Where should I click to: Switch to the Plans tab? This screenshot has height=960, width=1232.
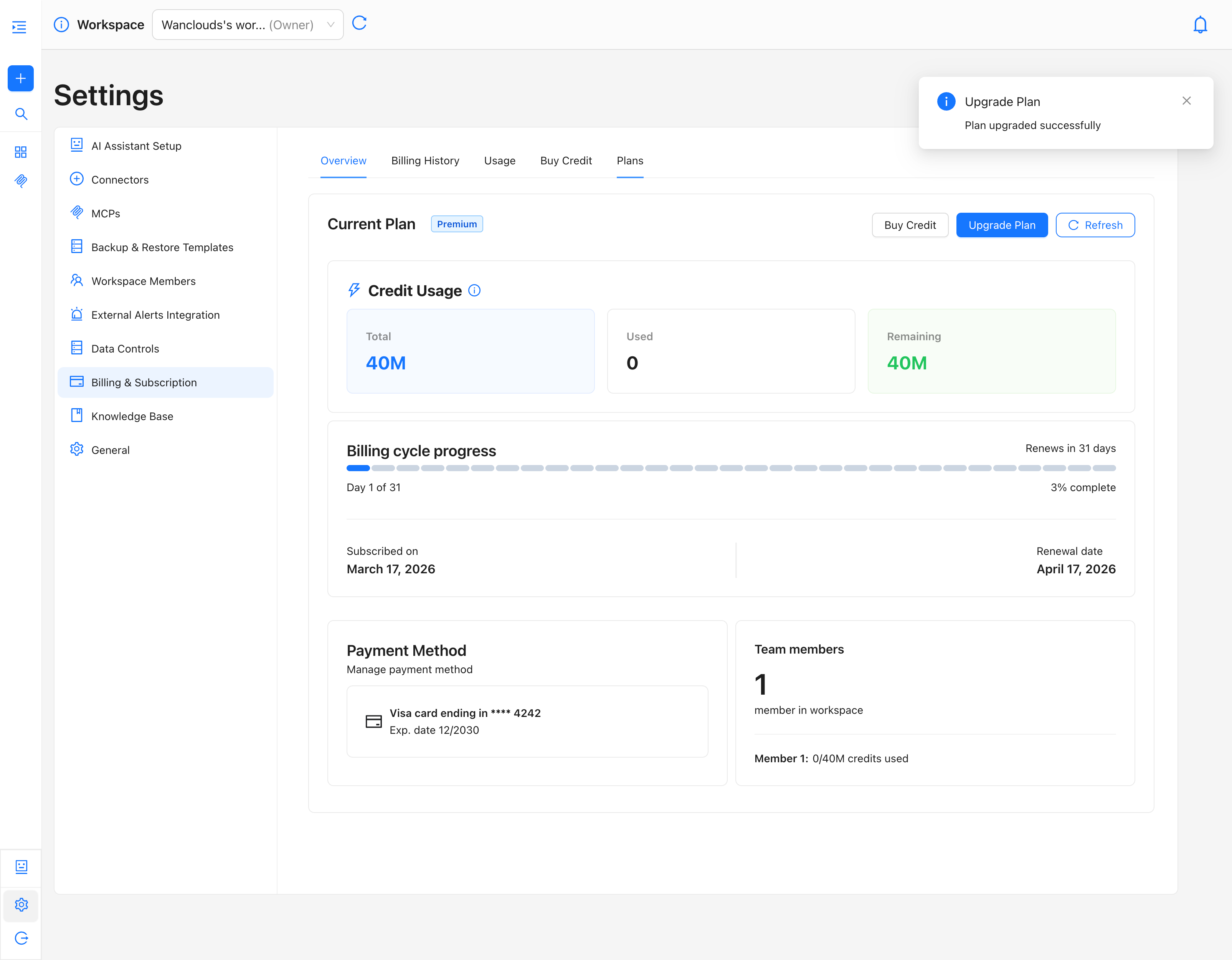pos(629,161)
